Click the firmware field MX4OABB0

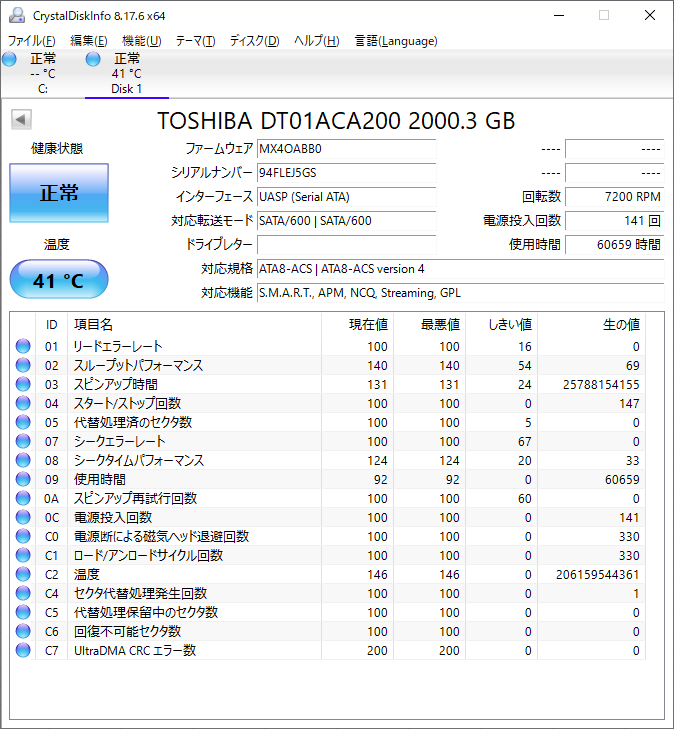point(347,149)
